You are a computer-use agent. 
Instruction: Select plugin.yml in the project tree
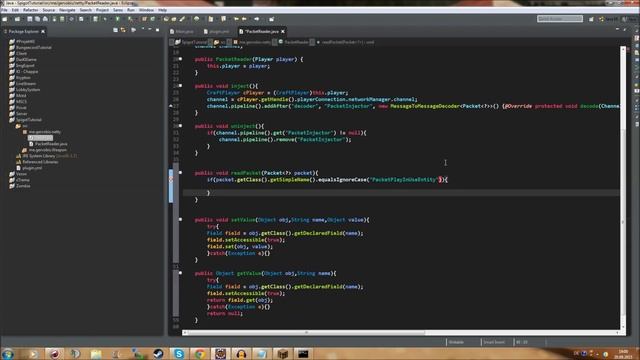[32, 168]
